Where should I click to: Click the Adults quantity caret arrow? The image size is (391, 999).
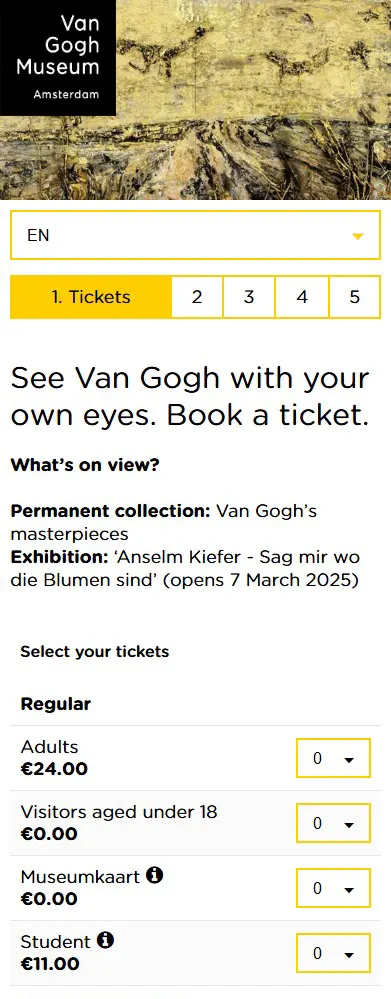348,759
